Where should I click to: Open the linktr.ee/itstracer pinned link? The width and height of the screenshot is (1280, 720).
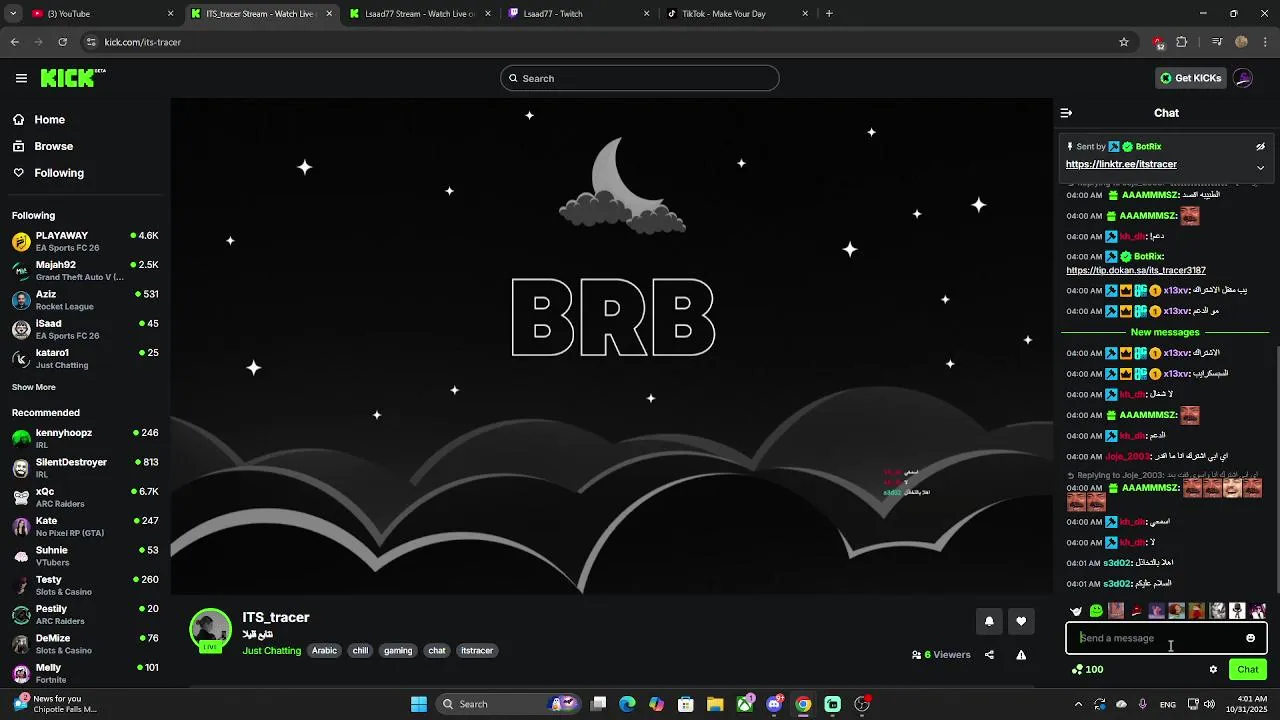click(x=1121, y=164)
